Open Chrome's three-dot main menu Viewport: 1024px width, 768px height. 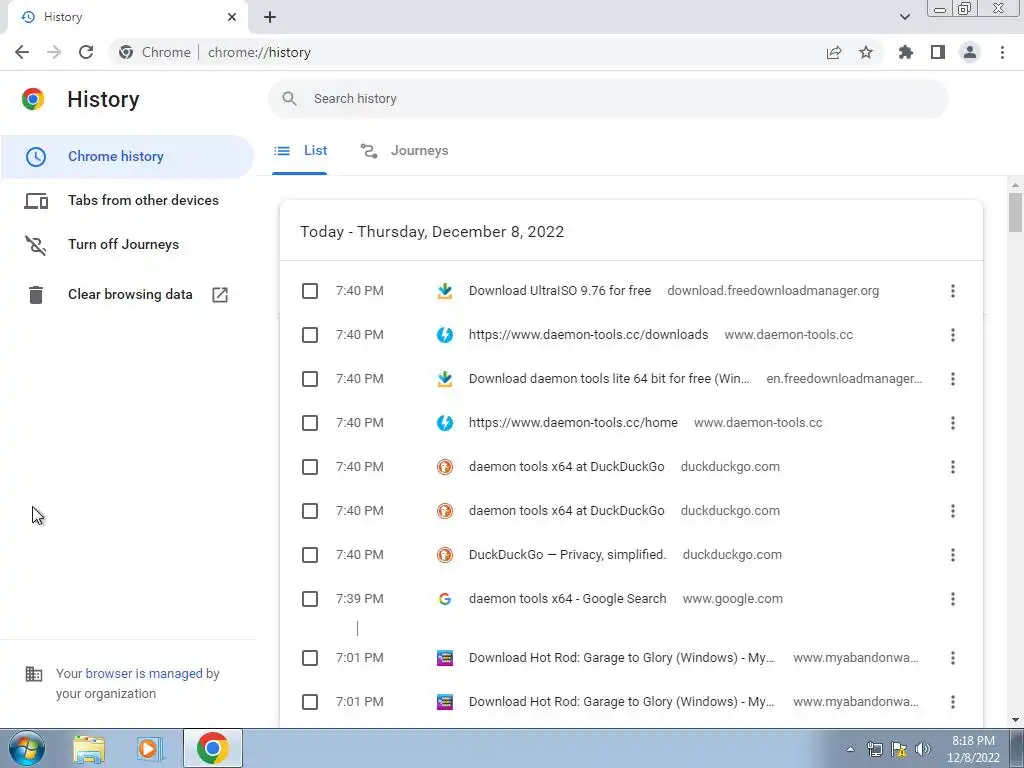1002,52
